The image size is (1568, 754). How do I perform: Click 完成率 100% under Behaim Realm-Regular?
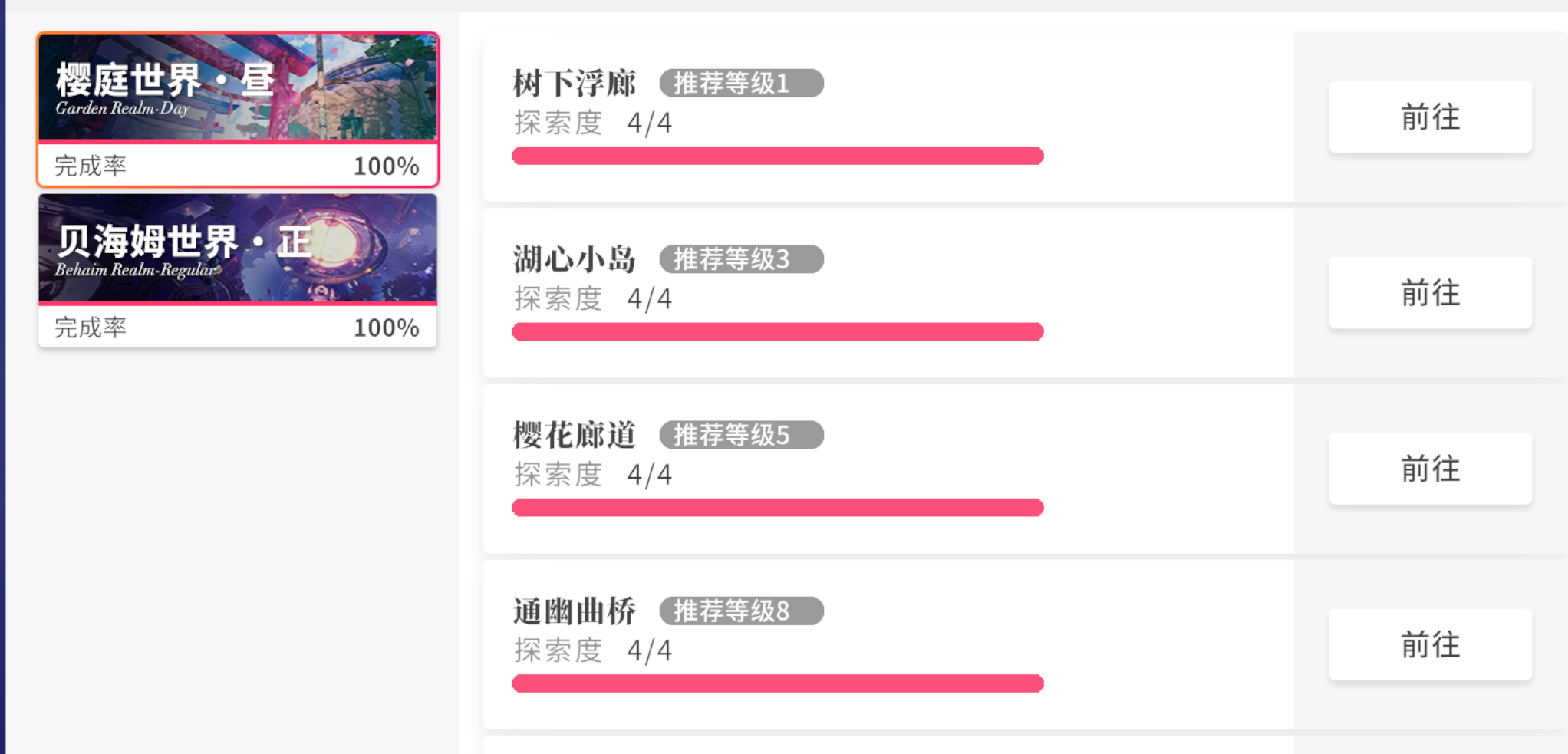point(238,328)
